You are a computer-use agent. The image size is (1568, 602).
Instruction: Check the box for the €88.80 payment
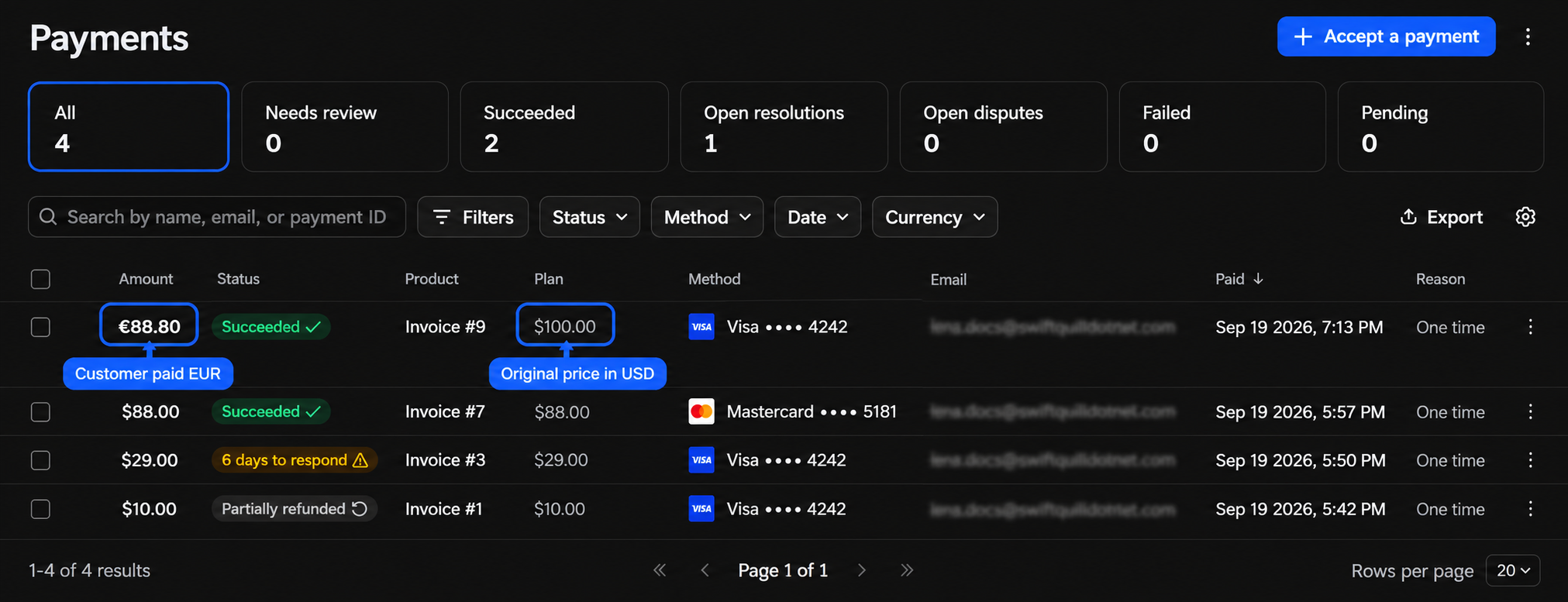pos(40,327)
